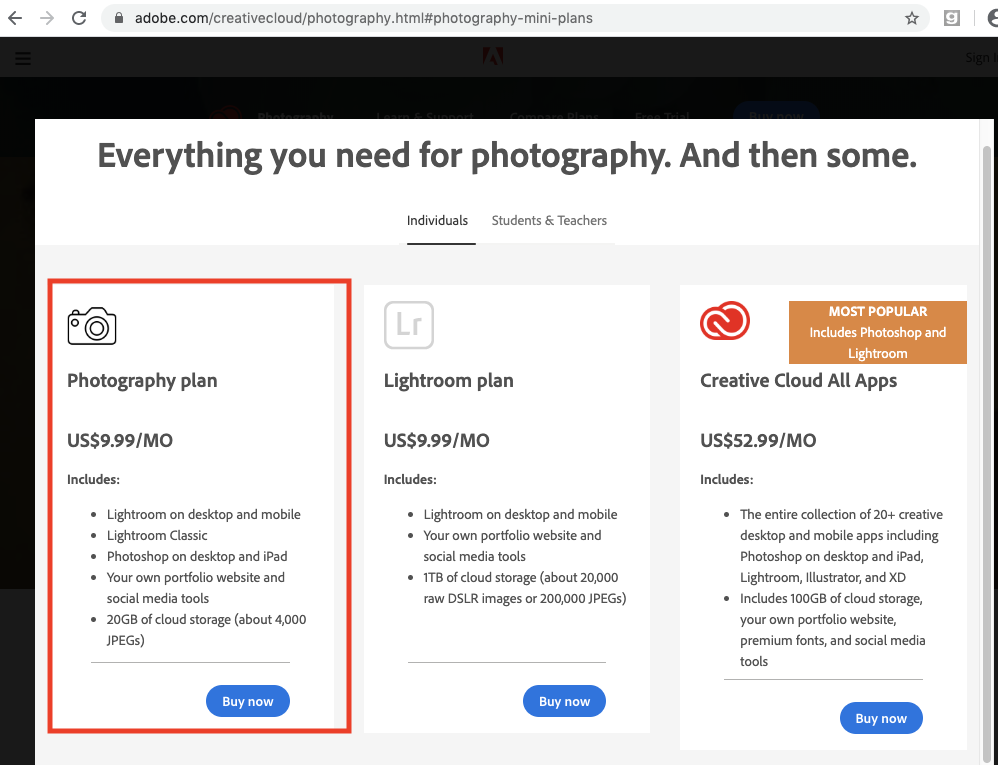The image size is (998, 765).
Task: Select the 'Photography plan' title
Action: [142, 381]
